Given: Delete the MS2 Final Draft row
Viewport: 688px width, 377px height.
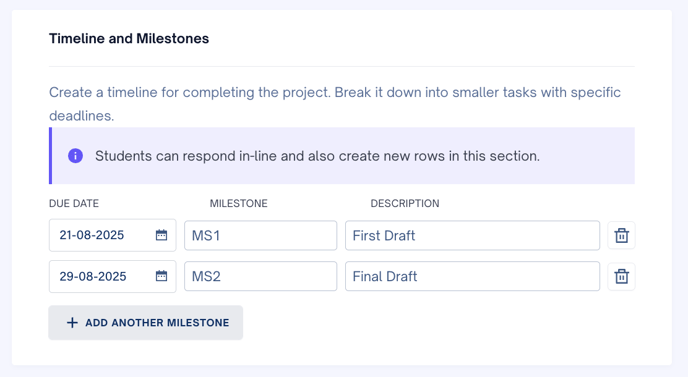Looking at the screenshot, I should pos(621,276).
